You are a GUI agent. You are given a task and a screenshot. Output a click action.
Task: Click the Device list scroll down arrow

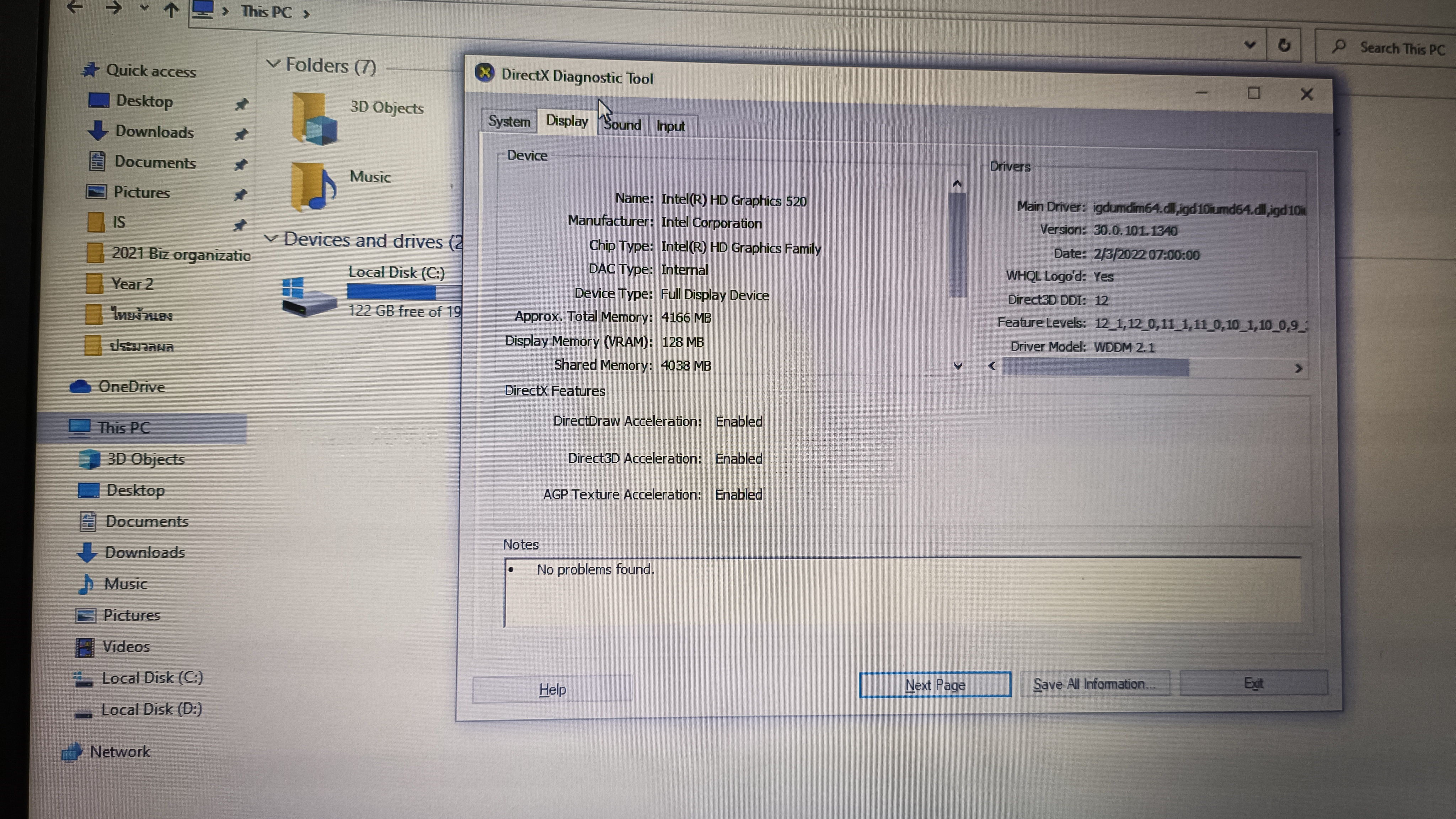tap(958, 366)
